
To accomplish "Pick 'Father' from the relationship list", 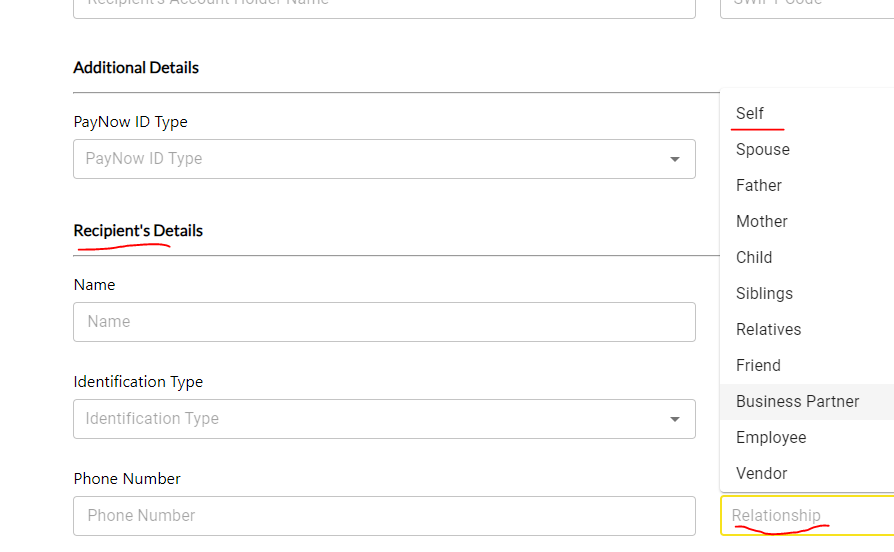I will click(759, 185).
